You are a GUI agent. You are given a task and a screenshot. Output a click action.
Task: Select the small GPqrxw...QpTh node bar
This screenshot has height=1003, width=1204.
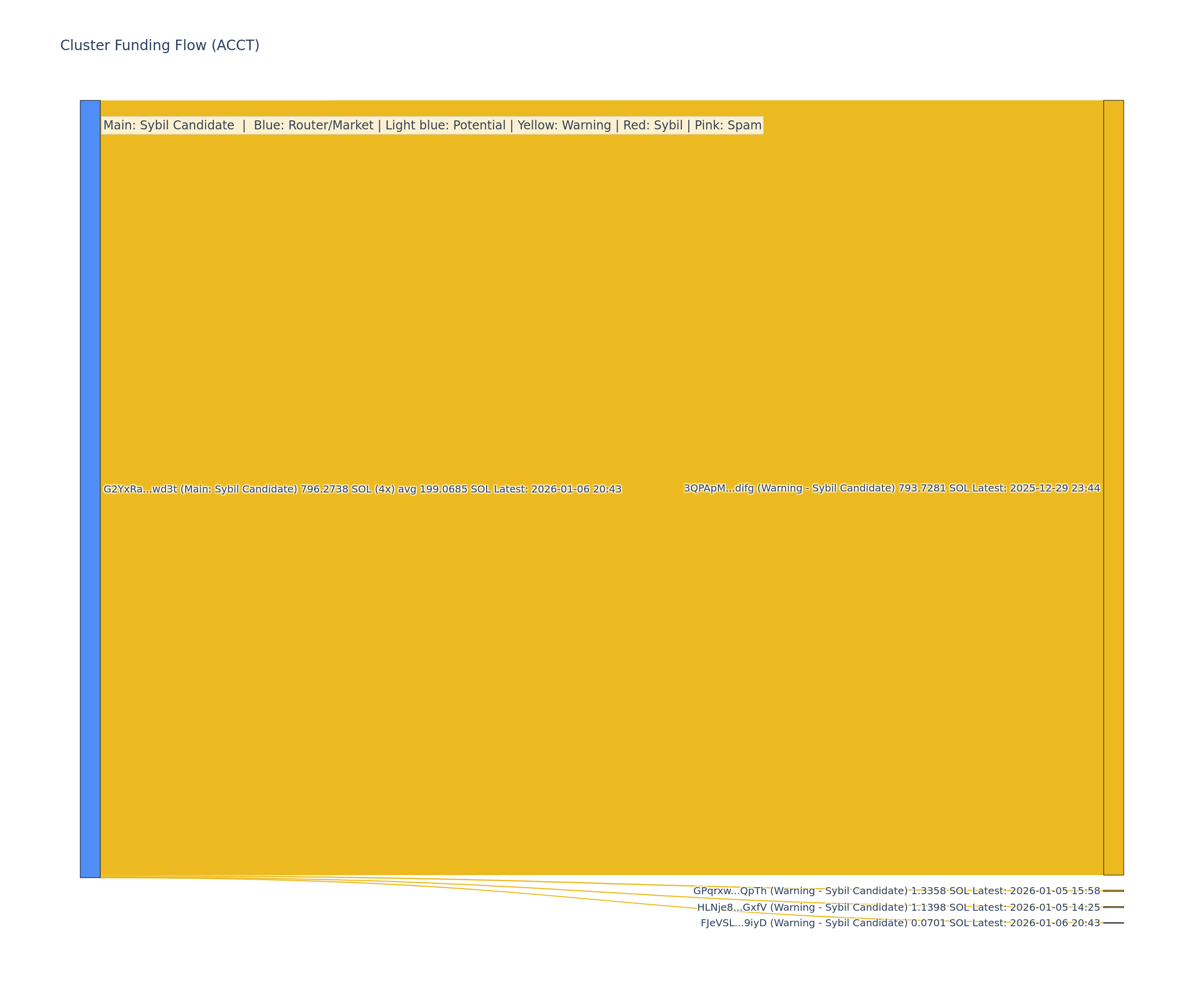(1113, 891)
